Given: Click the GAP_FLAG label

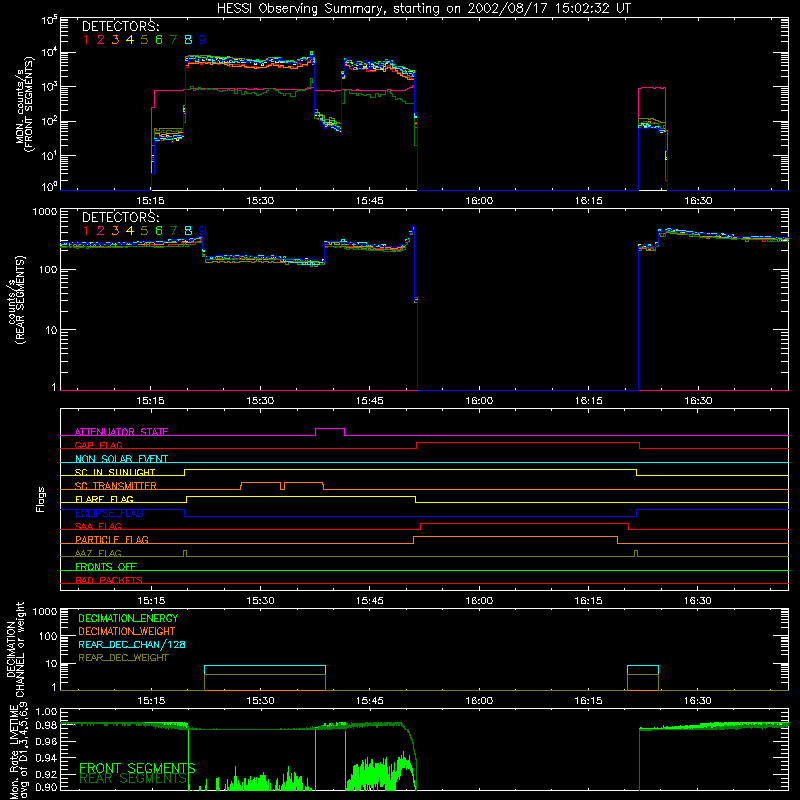Looking at the screenshot, I should point(98,445).
